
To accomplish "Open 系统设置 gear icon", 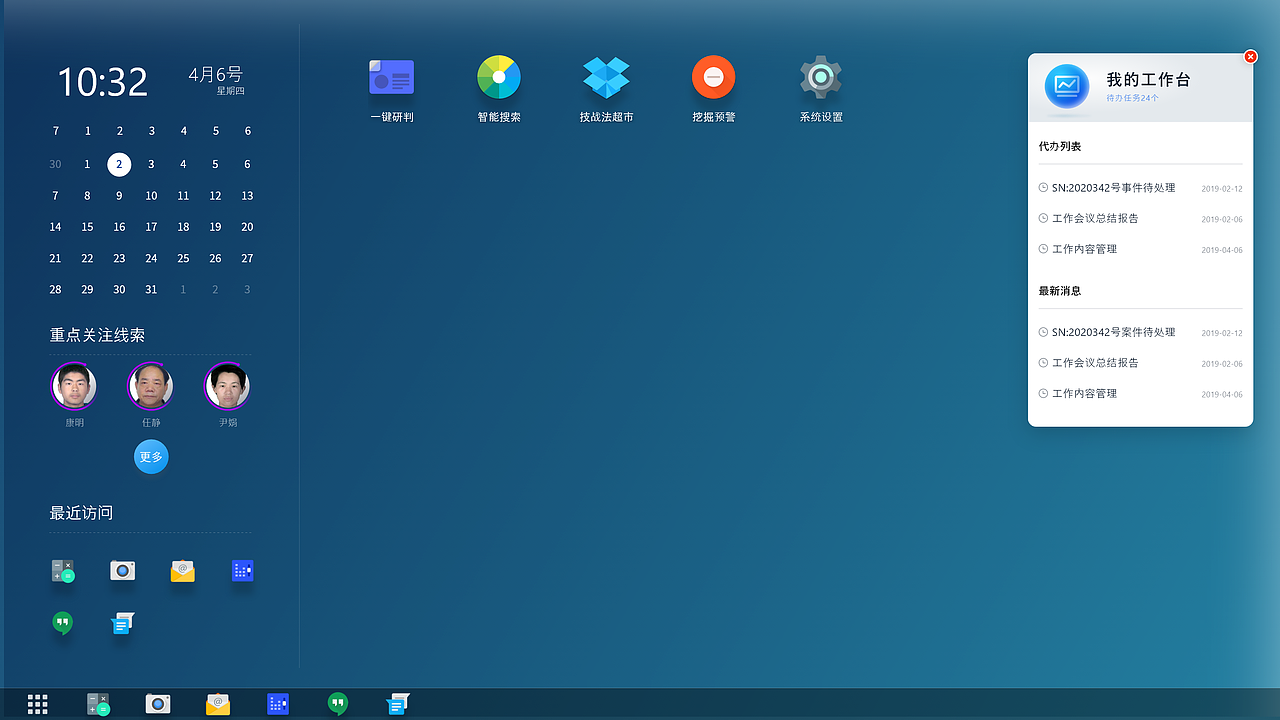I will [821, 77].
